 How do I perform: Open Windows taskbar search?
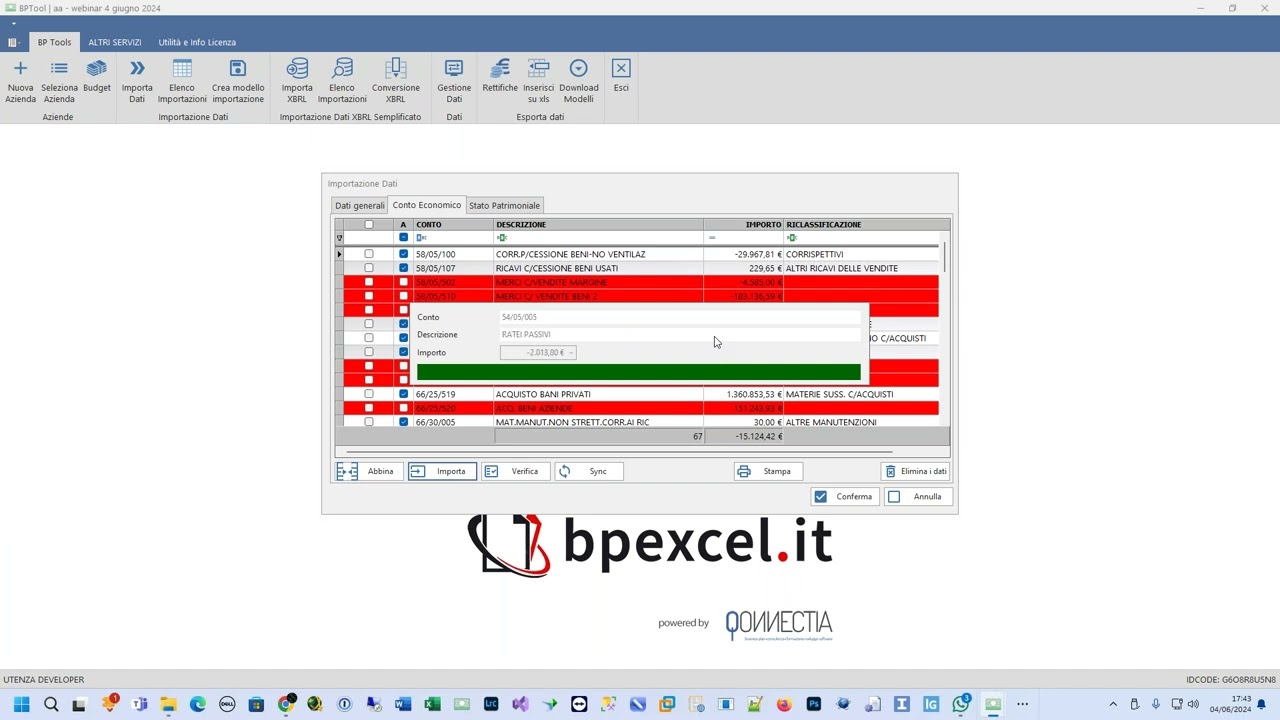coord(51,704)
